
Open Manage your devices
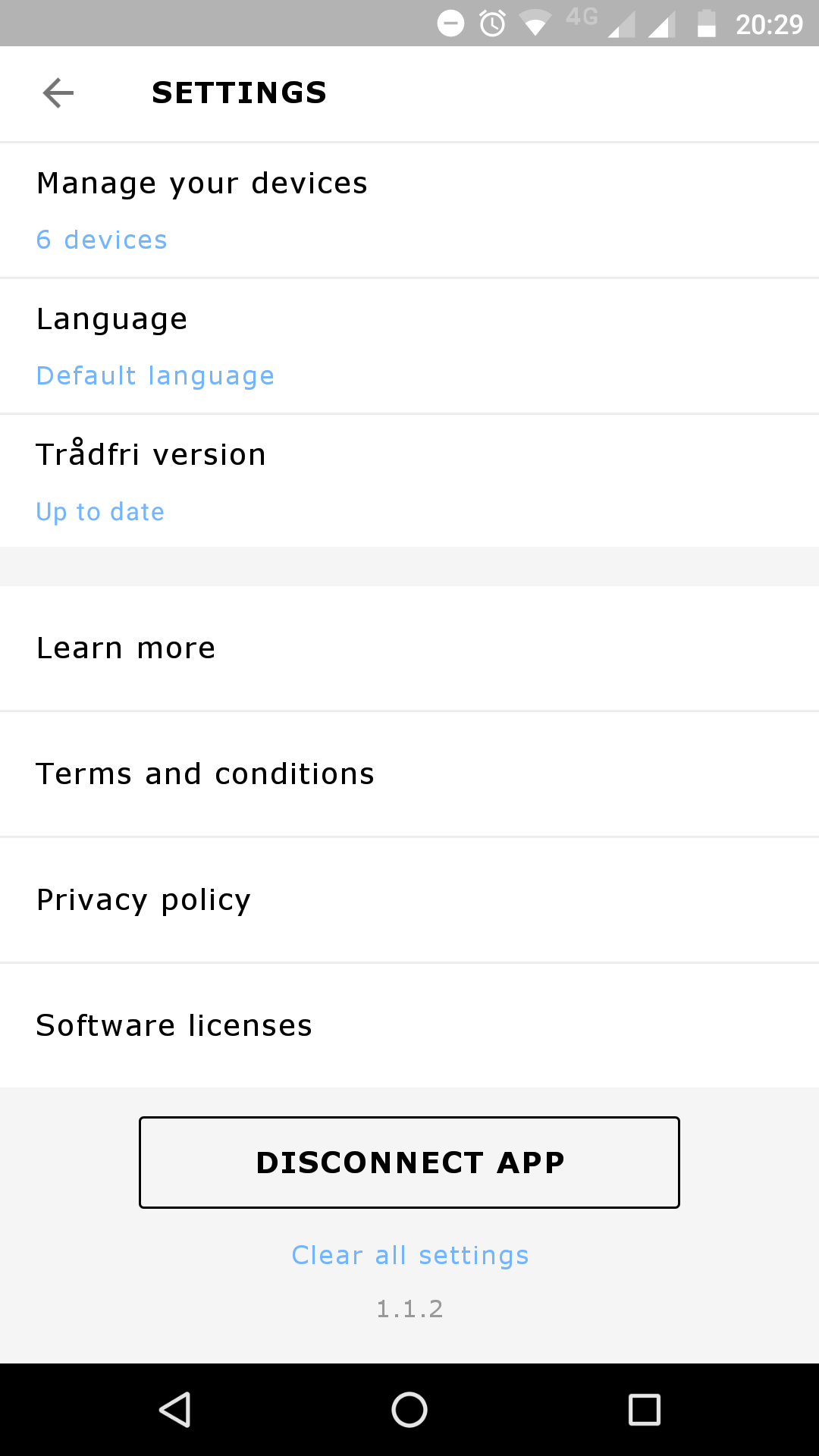(202, 184)
